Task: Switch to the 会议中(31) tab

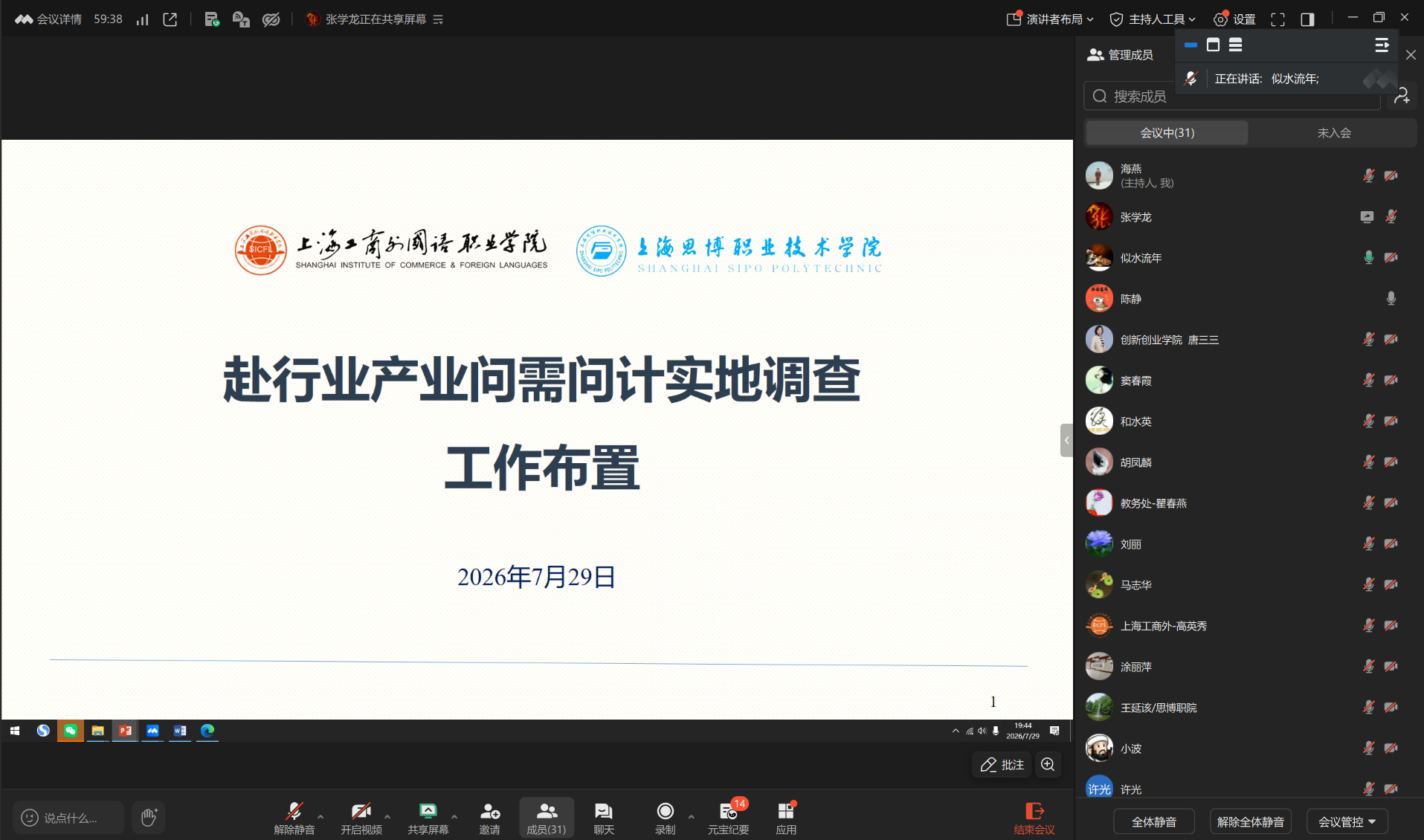Action: tap(1167, 133)
